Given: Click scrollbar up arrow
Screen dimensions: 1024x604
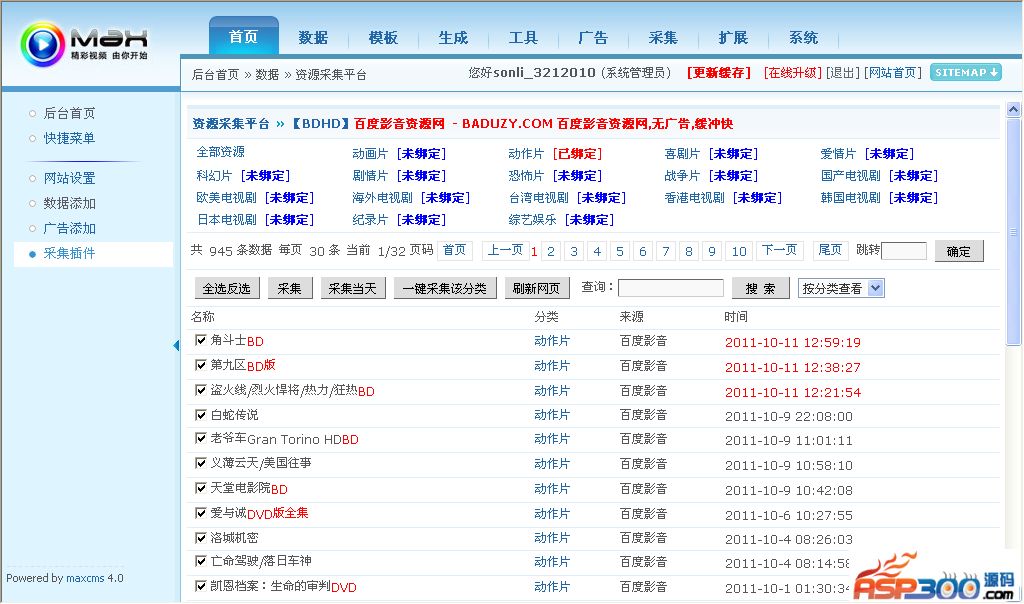Looking at the screenshot, I should tap(1013, 110).
